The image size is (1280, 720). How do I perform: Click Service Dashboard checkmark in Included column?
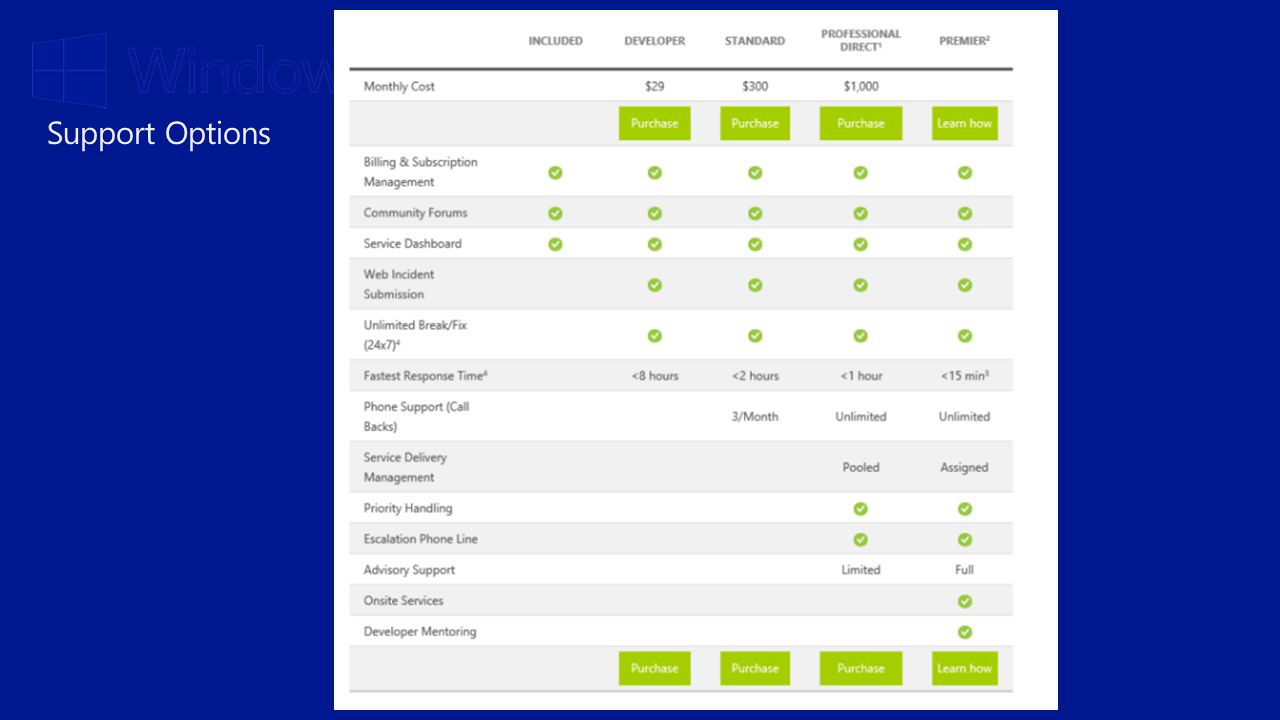tap(555, 244)
